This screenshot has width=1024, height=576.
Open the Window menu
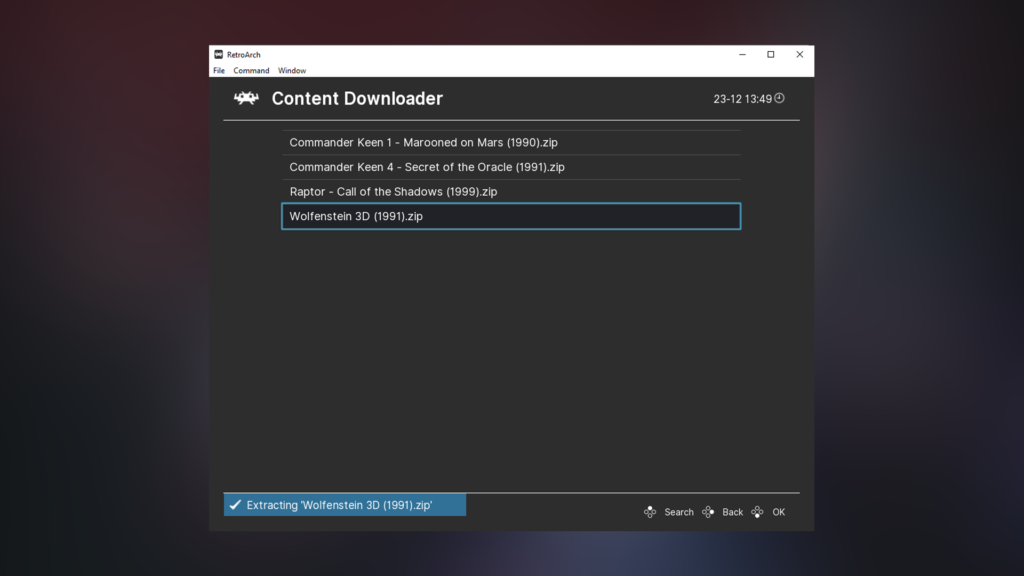coord(292,71)
